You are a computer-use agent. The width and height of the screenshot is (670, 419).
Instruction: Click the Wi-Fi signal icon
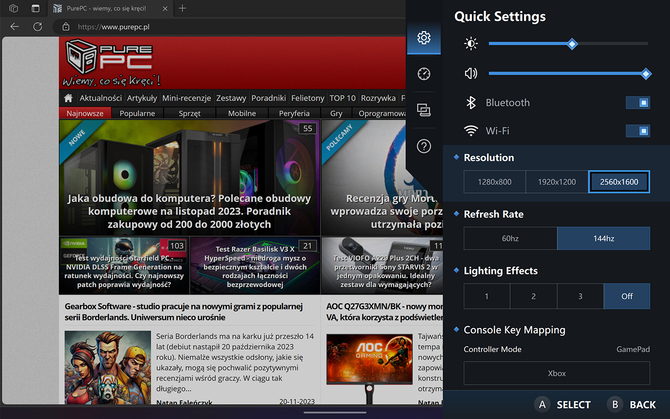click(471, 131)
